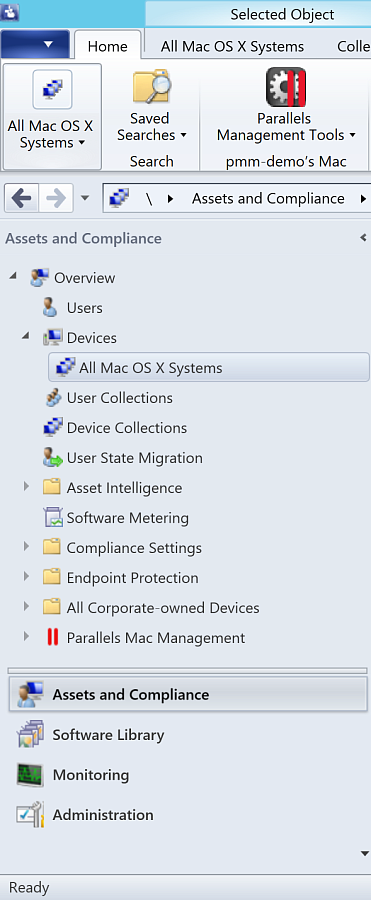Screen dimensions: 371x900
Task: Click the Asset Intelligence folder icon
Action: point(52,488)
